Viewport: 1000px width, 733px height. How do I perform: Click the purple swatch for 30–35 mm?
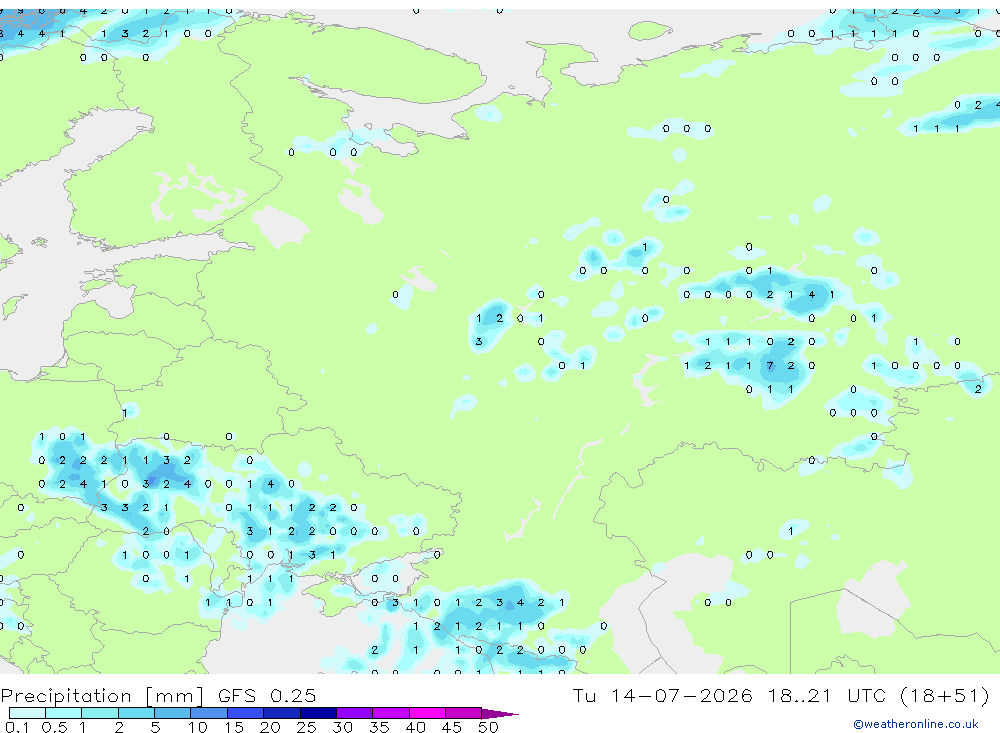(x=354, y=713)
